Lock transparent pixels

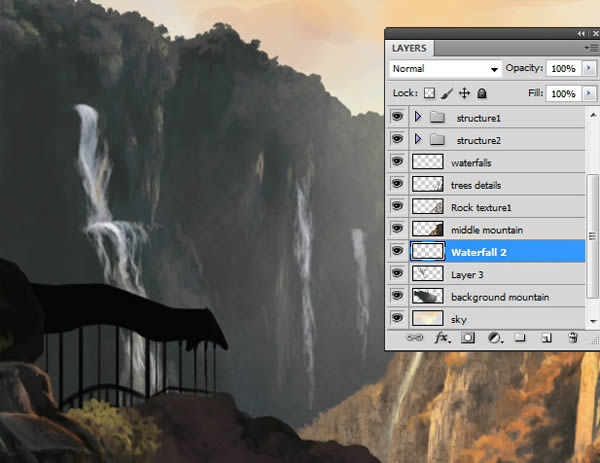[429, 93]
